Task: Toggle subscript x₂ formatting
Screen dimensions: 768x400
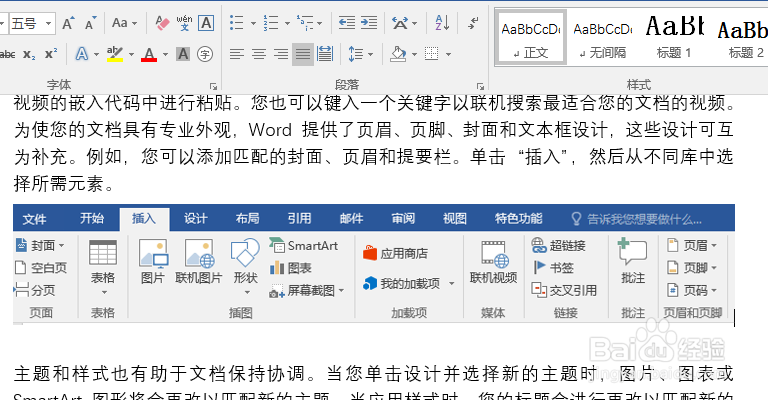Action: pyautogui.click(x=29, y=54)
